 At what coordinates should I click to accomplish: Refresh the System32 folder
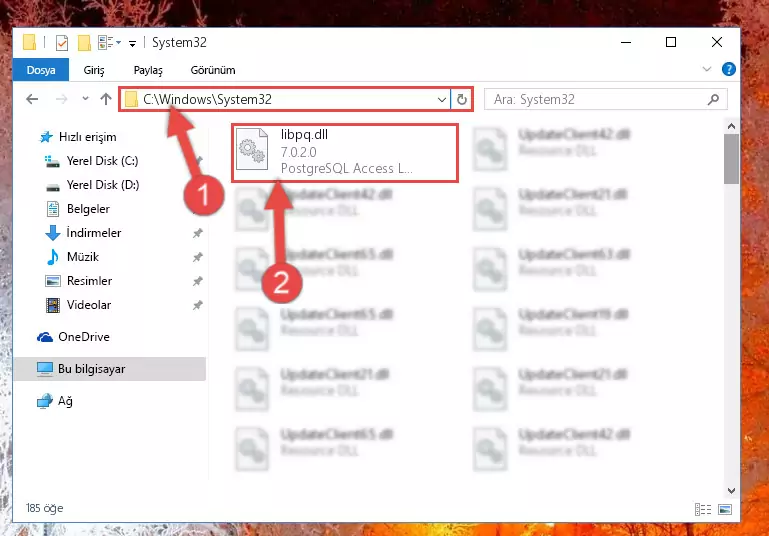[x=461, y=100]
